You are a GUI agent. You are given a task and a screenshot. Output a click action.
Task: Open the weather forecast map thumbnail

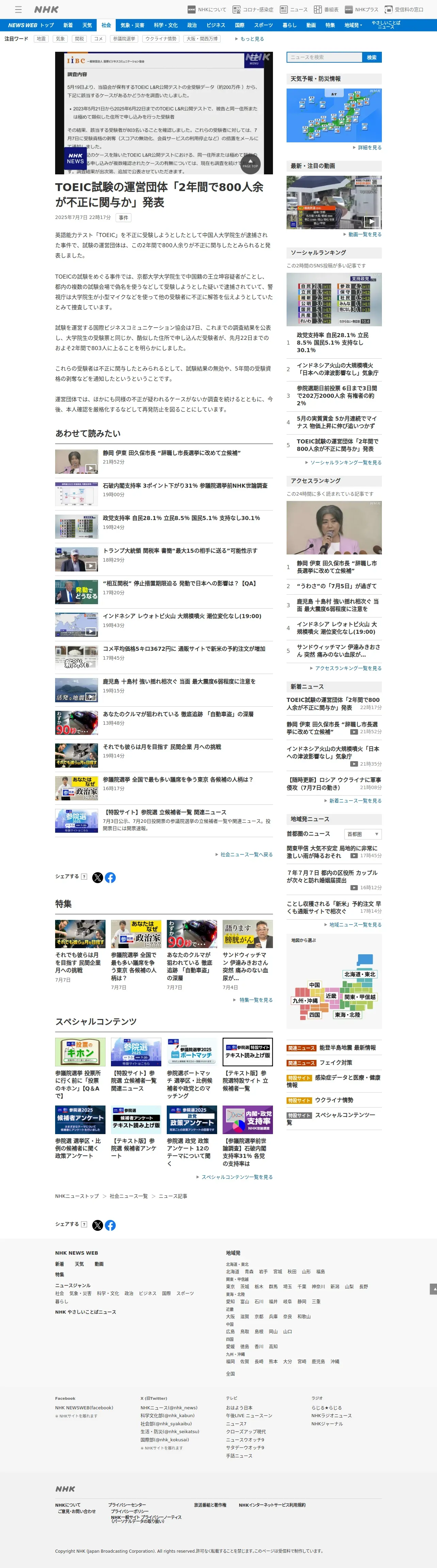334,115
